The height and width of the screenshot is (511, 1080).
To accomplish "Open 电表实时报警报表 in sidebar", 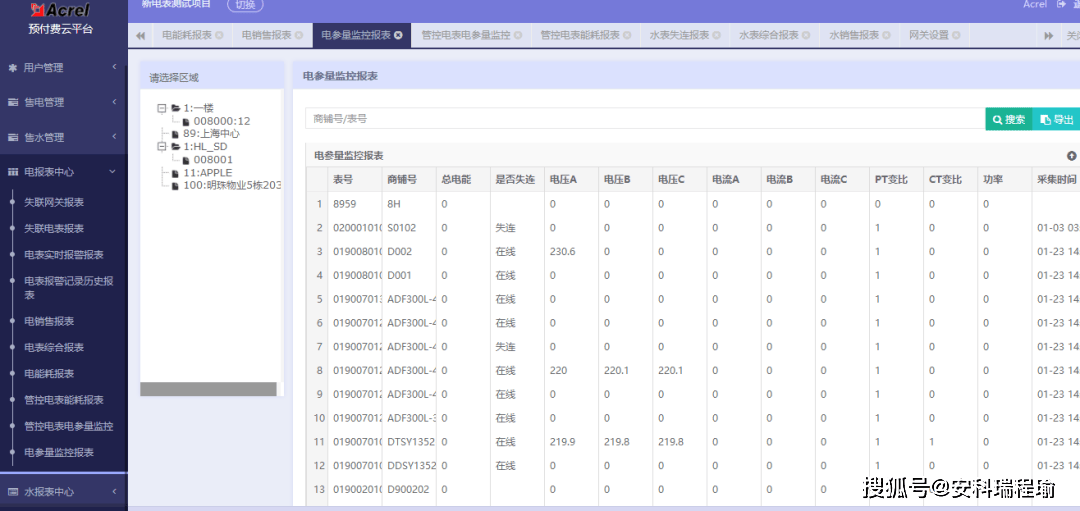I will [x=64, y=255].
